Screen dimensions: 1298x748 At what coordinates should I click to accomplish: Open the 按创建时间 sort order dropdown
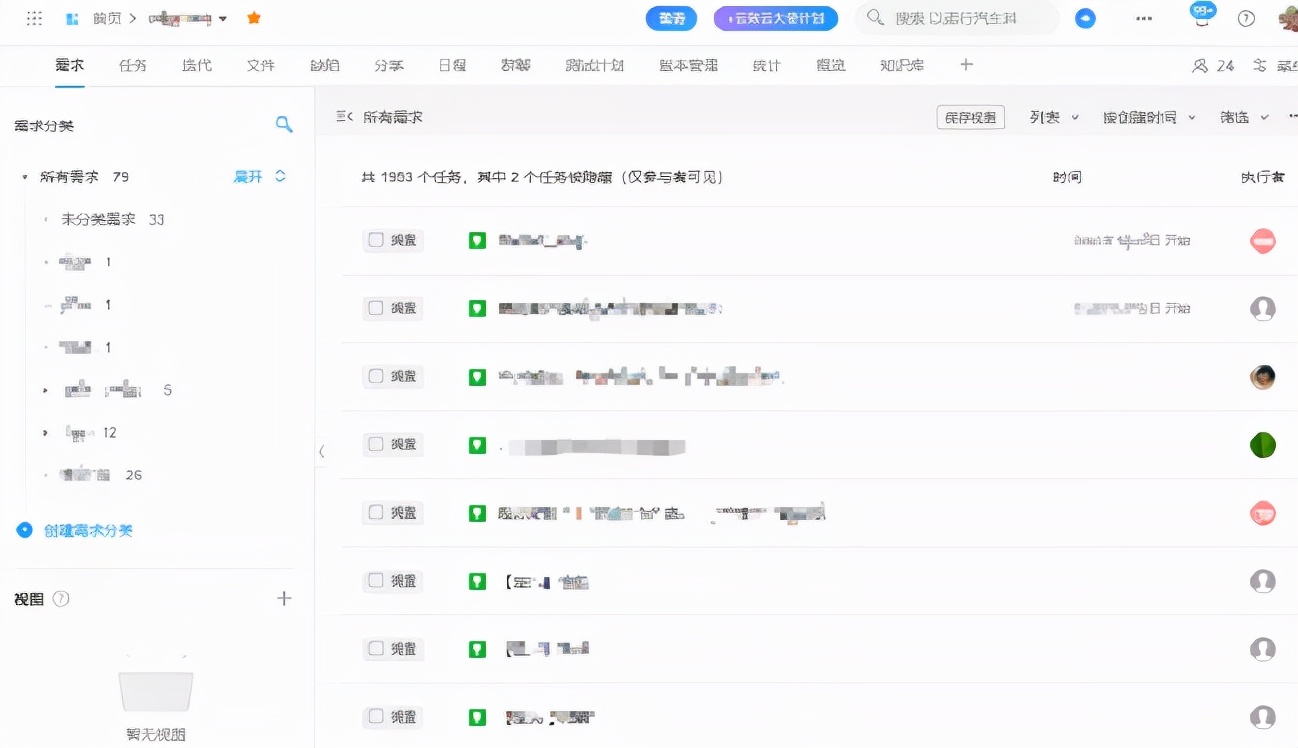point(1148,116)
